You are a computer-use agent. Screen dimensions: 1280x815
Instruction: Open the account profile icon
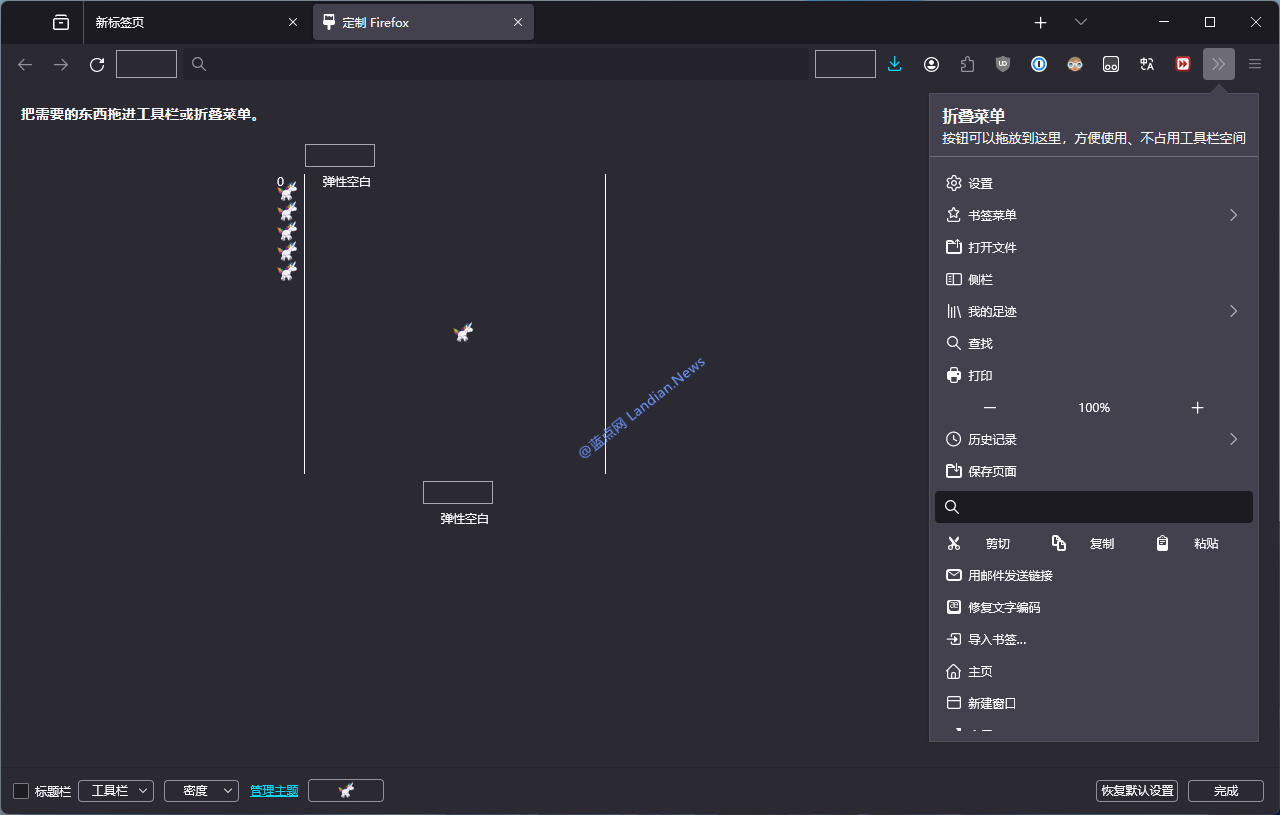[x=931, y=65]
